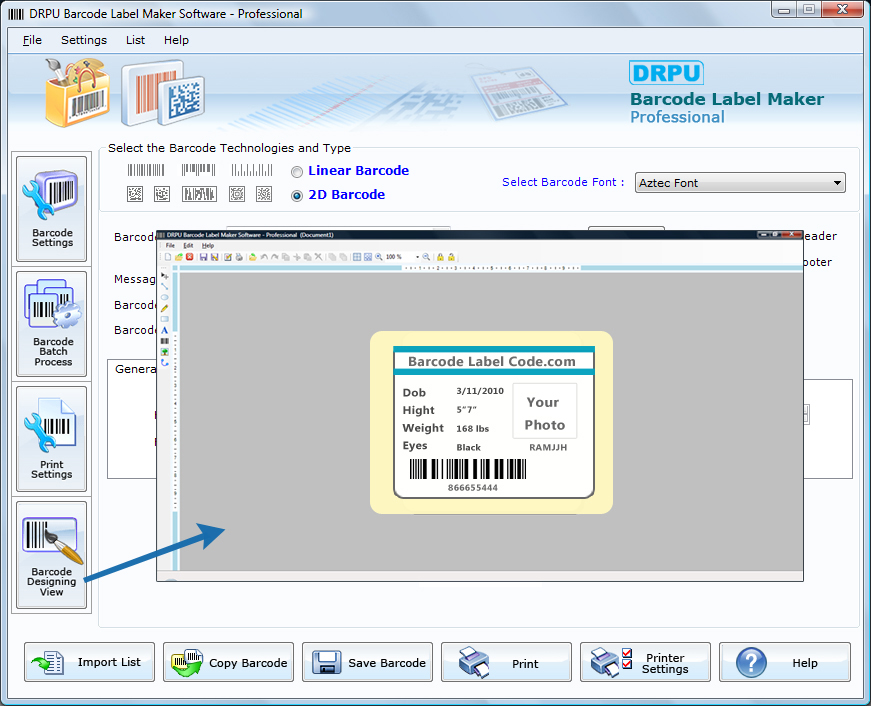Click the Printer Settings button

(645, 662)
